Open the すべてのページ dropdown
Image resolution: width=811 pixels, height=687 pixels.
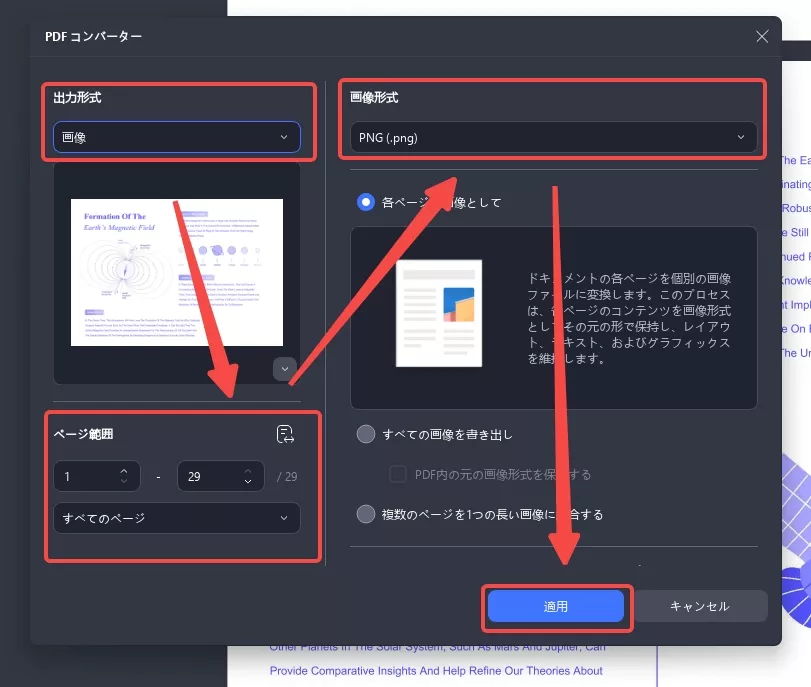pos(177,518)
